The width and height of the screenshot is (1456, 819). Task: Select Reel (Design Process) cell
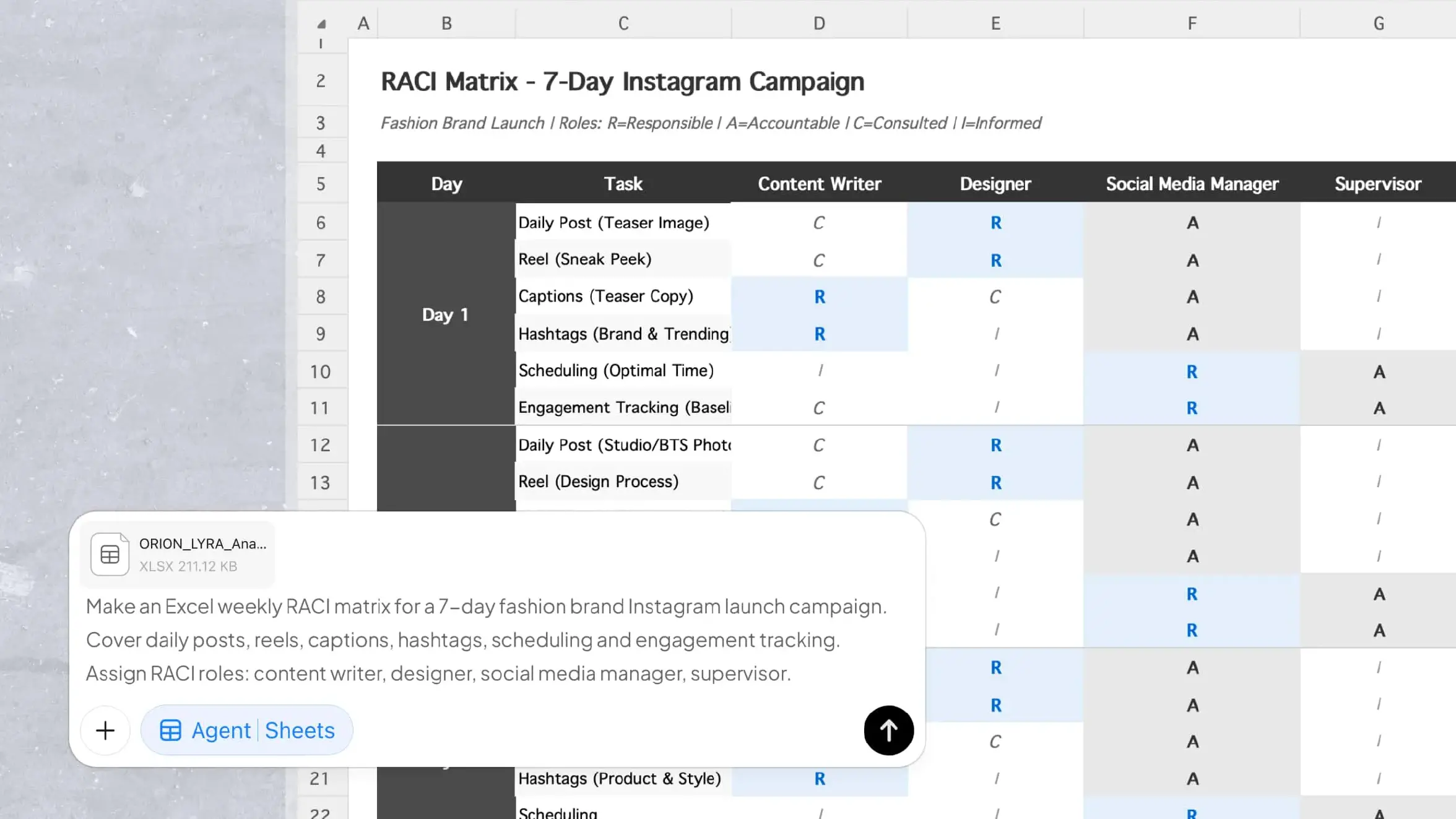click(623, 482)
